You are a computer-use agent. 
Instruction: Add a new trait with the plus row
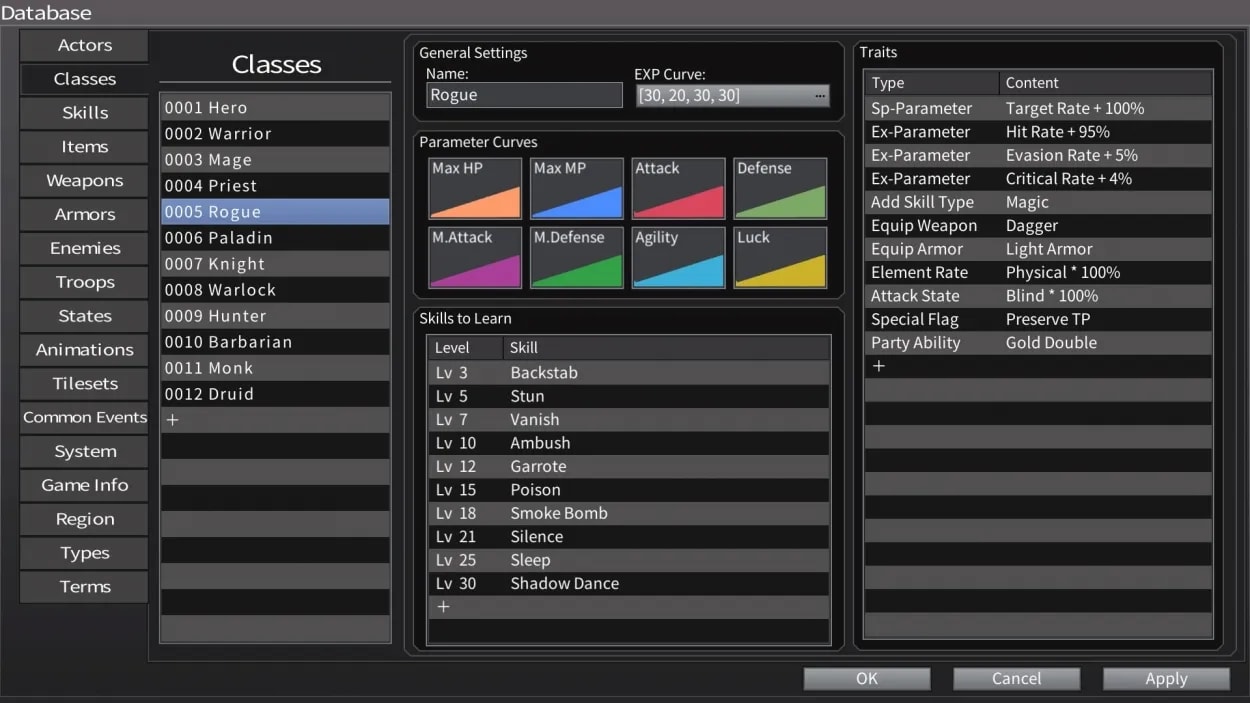click(x=879, y=366)
